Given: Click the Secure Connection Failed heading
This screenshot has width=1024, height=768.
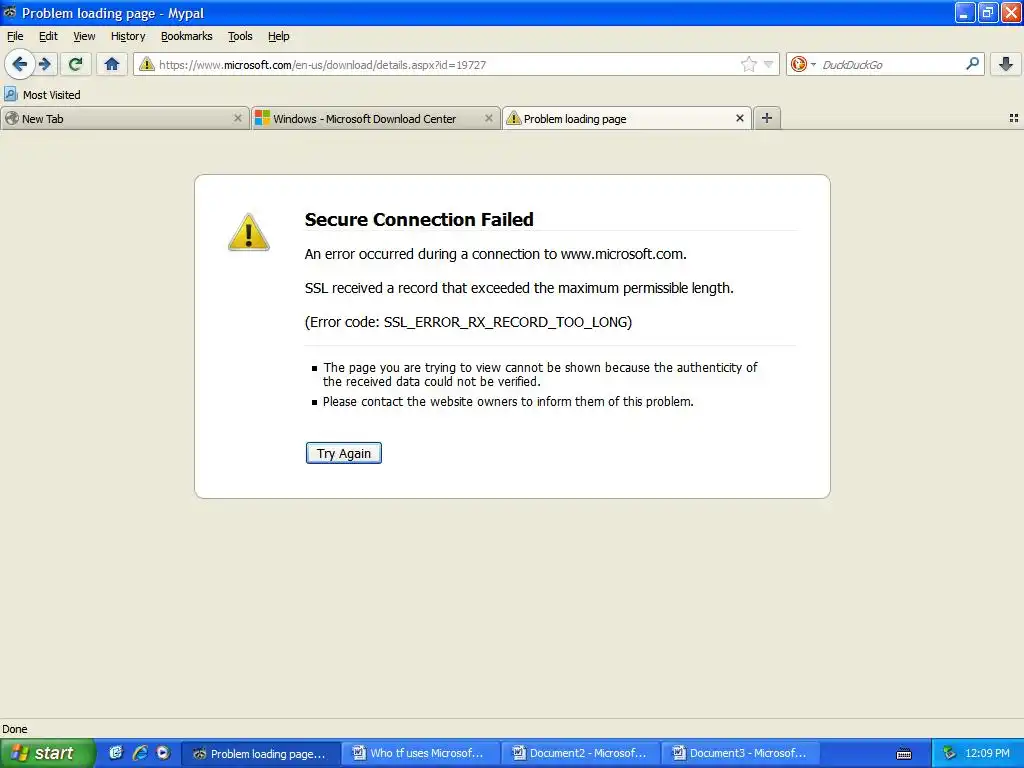Looking at the screenshot, I should pos(419,219).
